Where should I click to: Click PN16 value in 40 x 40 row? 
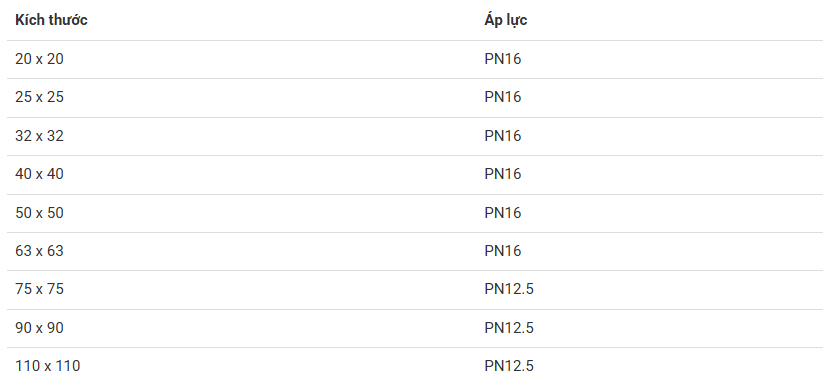(x=503, y=174)
